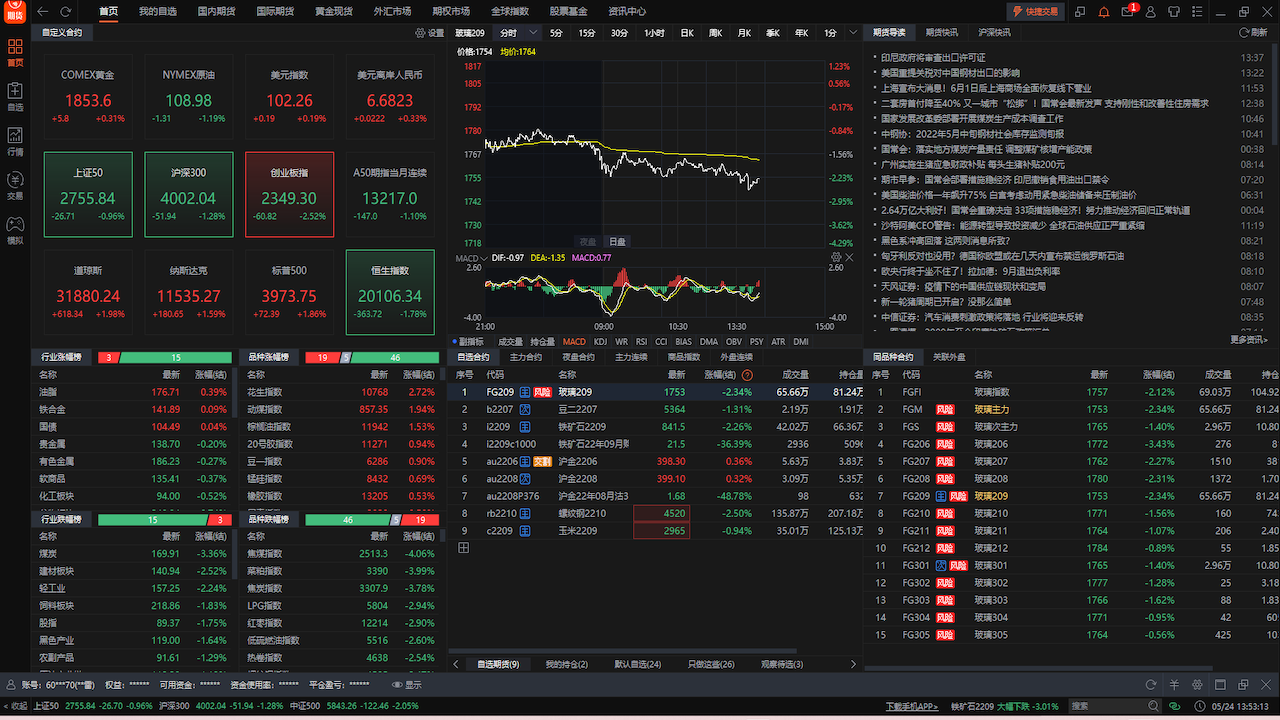Viewport: 1280px width, 720px height.
Task: Click the 风险 badge on FG209 row
Action: click(x=542, y=392)
